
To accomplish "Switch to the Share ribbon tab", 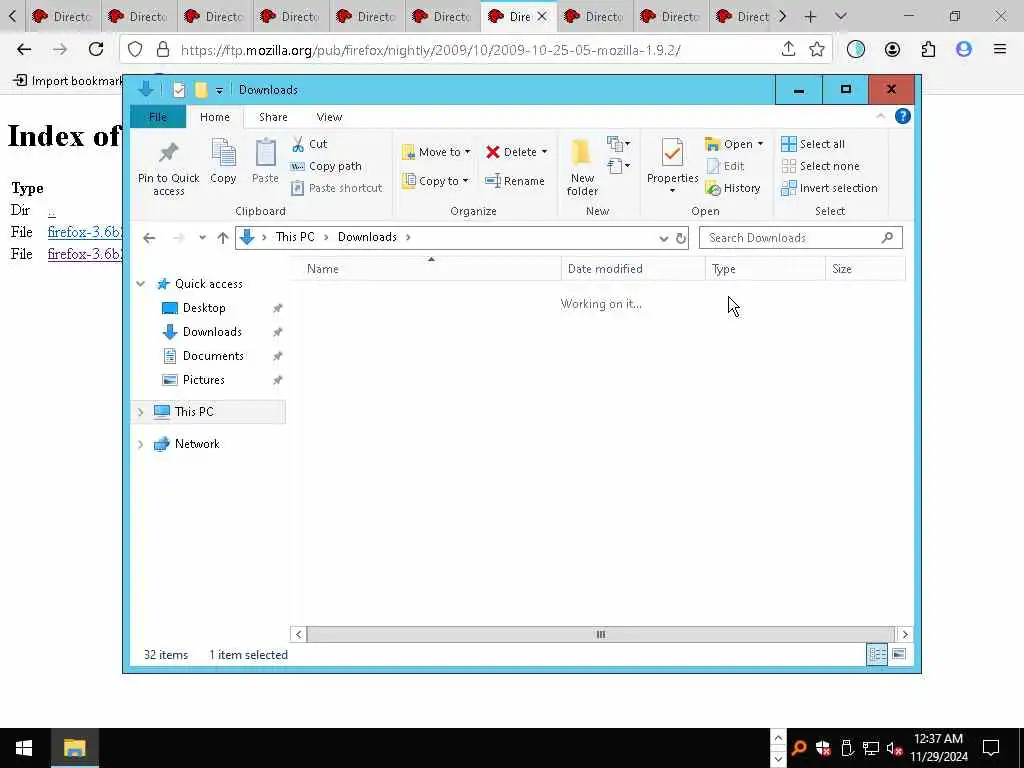I will [x=273, y=117].
